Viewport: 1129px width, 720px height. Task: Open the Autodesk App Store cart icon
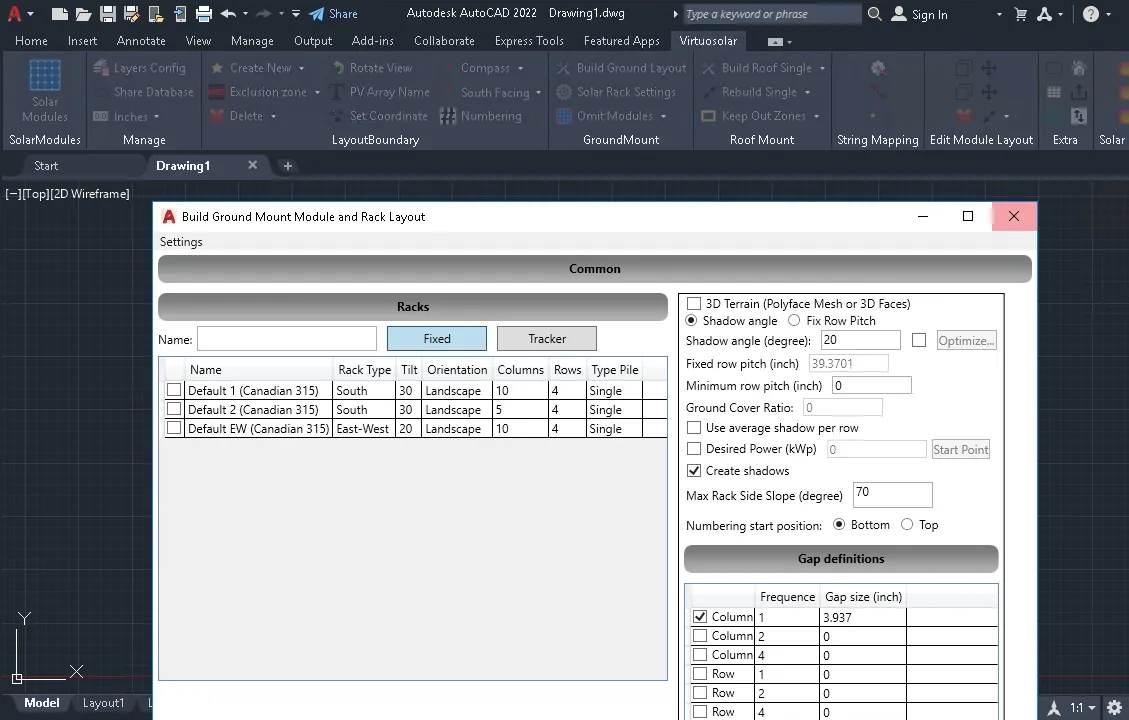point(1021,14)
